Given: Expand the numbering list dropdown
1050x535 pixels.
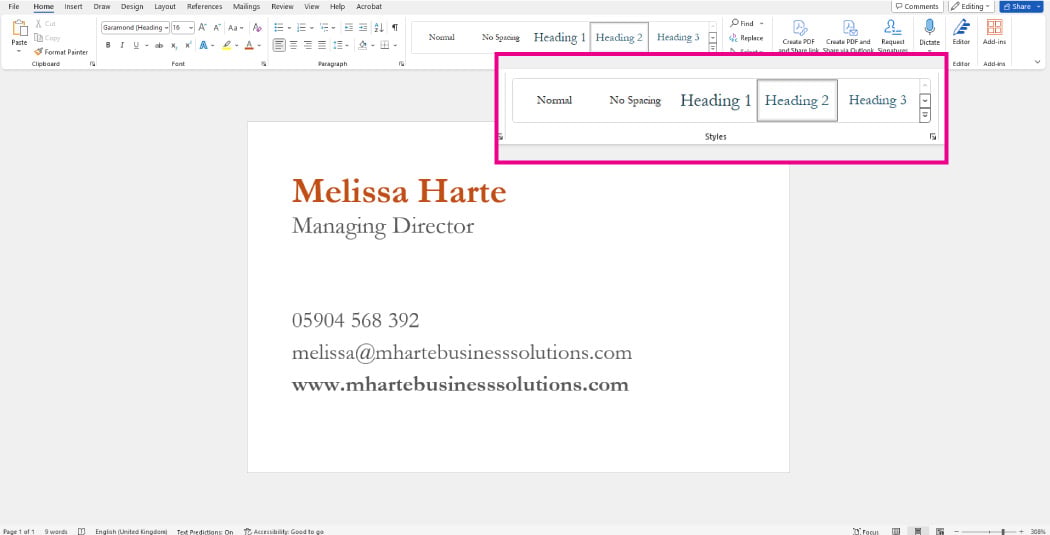Looking at the screenshot, I should [311, 27].
